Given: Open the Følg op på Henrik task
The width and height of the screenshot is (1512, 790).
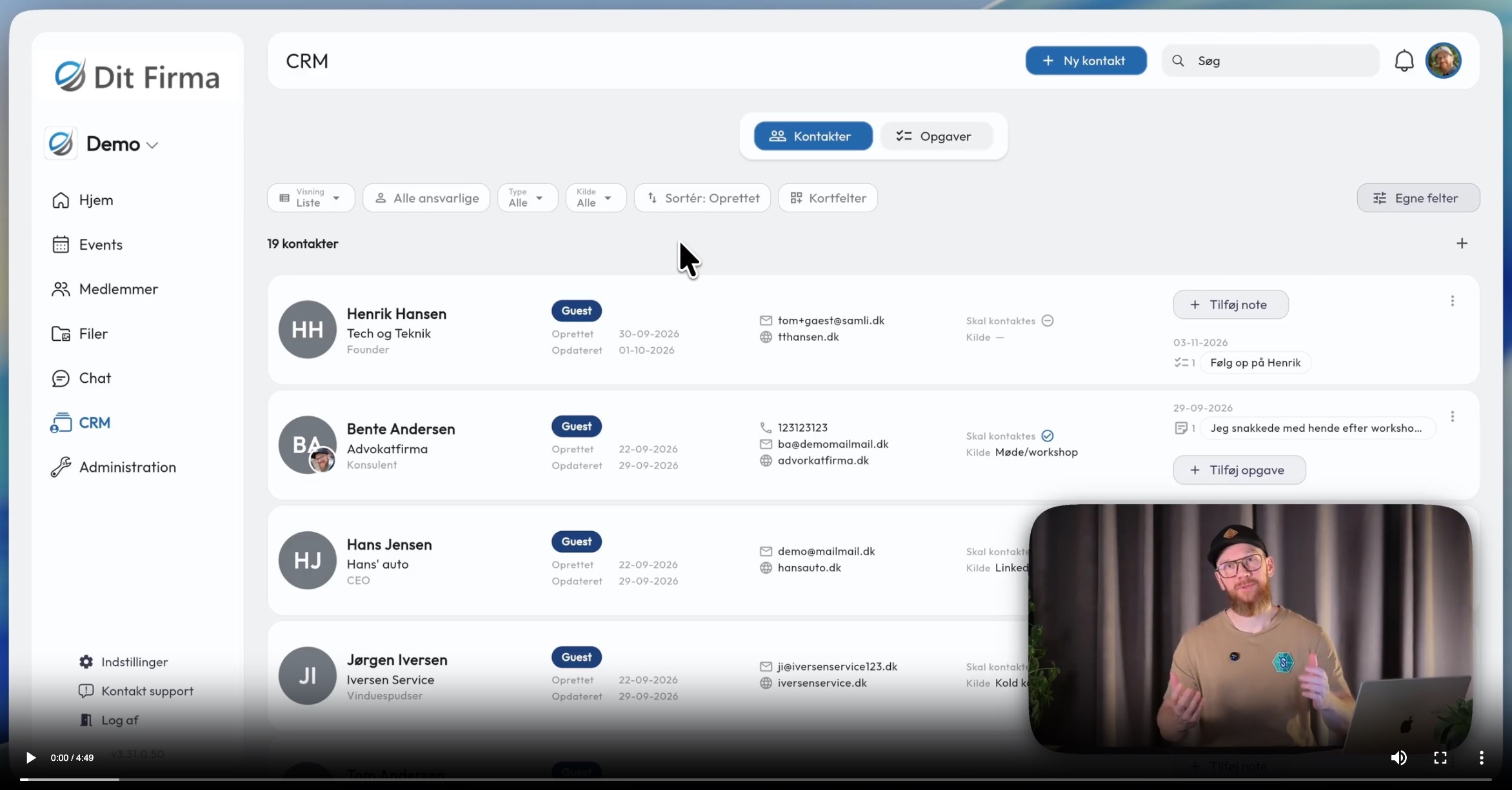Looking at the screenshot, I should [1255, 363].
